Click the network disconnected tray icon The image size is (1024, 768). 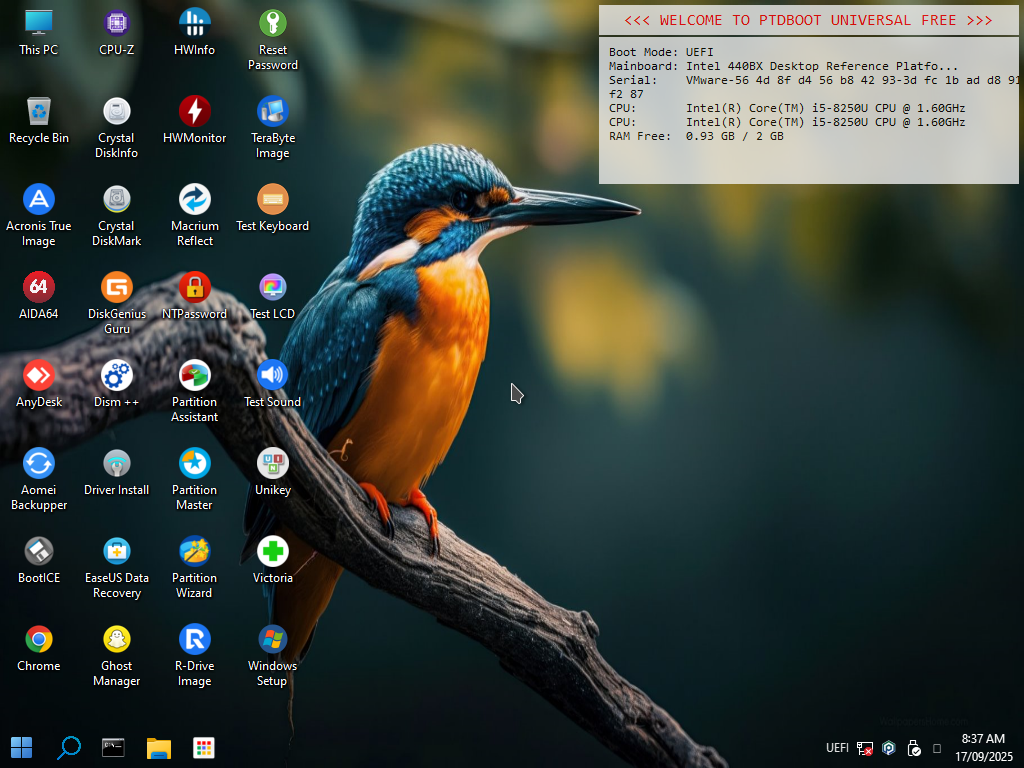point(865,748)
